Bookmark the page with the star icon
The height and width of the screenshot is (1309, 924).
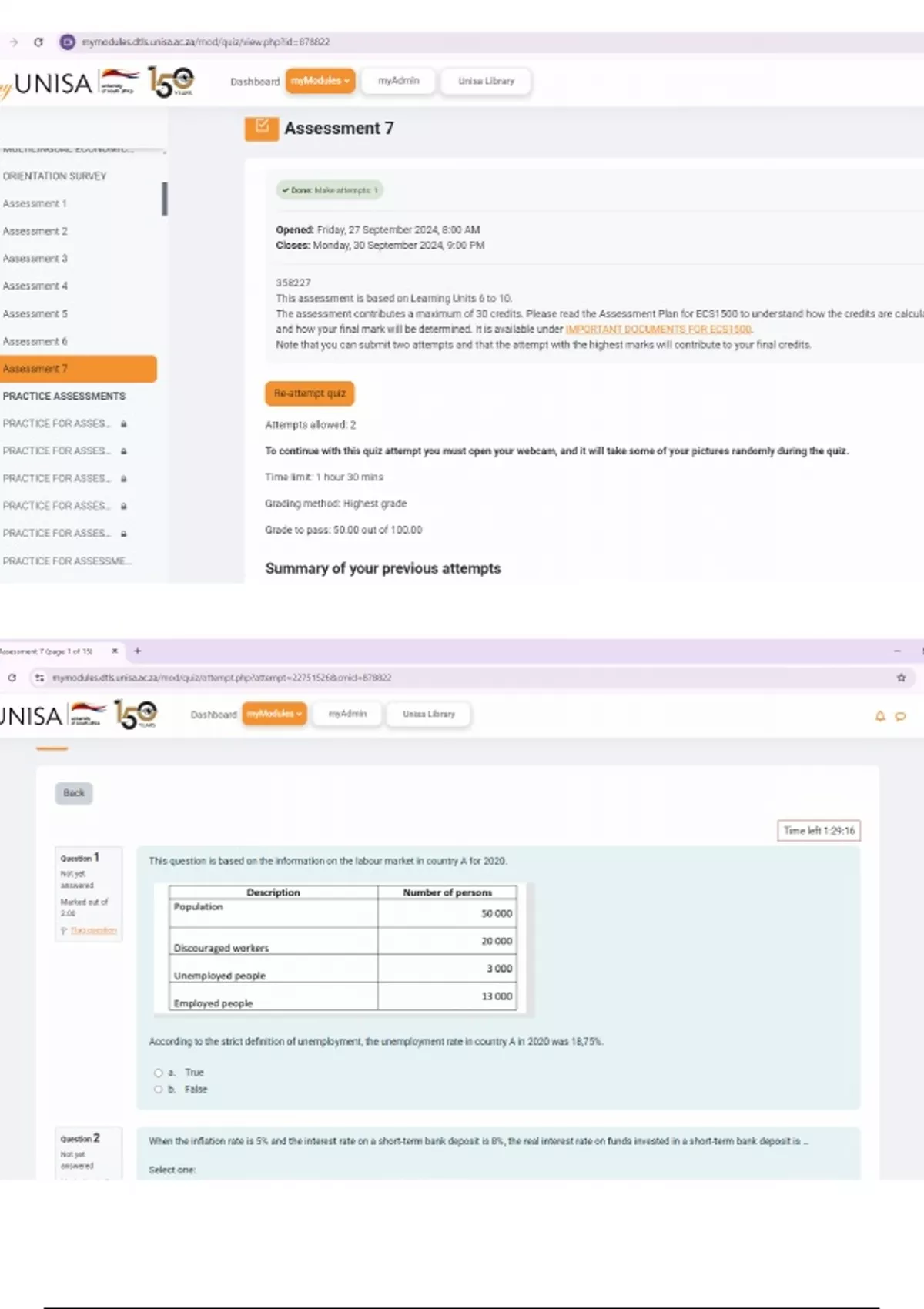901,678
